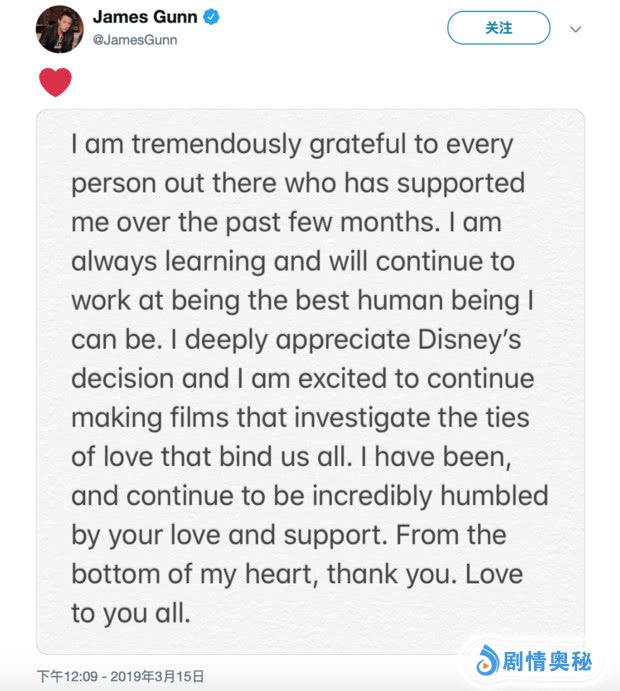This screenshot has height=691, width=620.
Task: Click the red heart emoji
Action: coord(55,82)
